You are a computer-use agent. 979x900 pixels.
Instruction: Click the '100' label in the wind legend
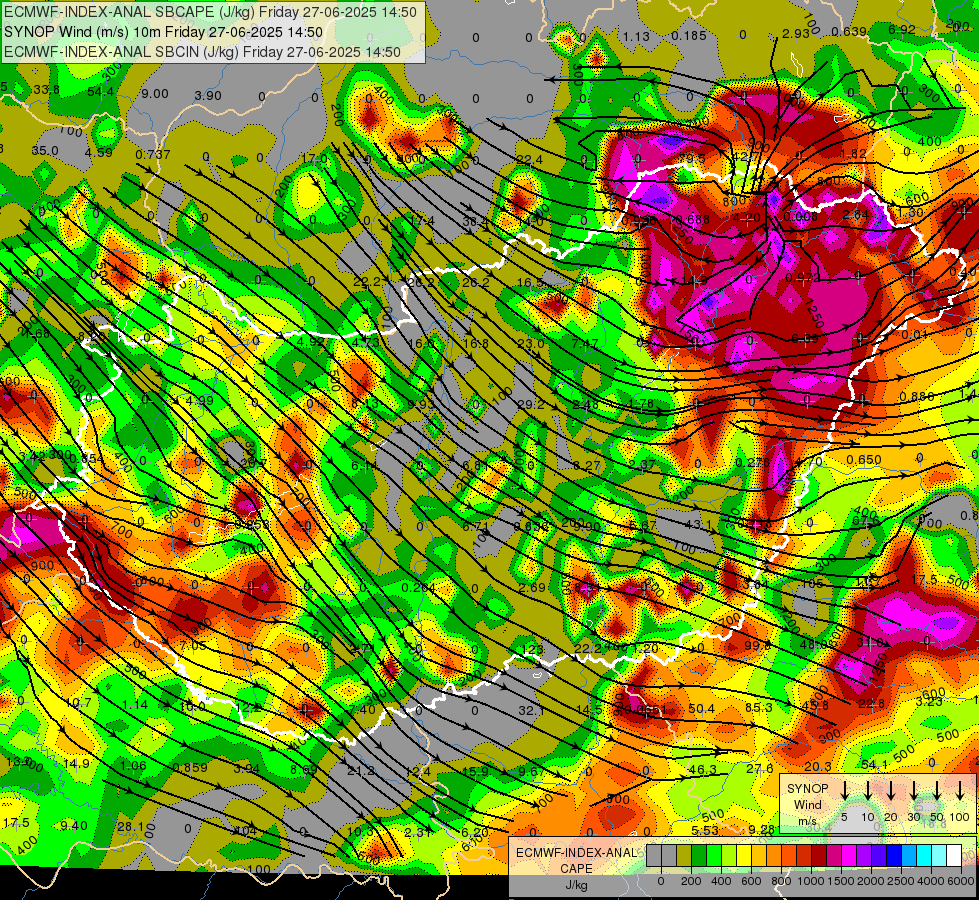click(960, 817)
